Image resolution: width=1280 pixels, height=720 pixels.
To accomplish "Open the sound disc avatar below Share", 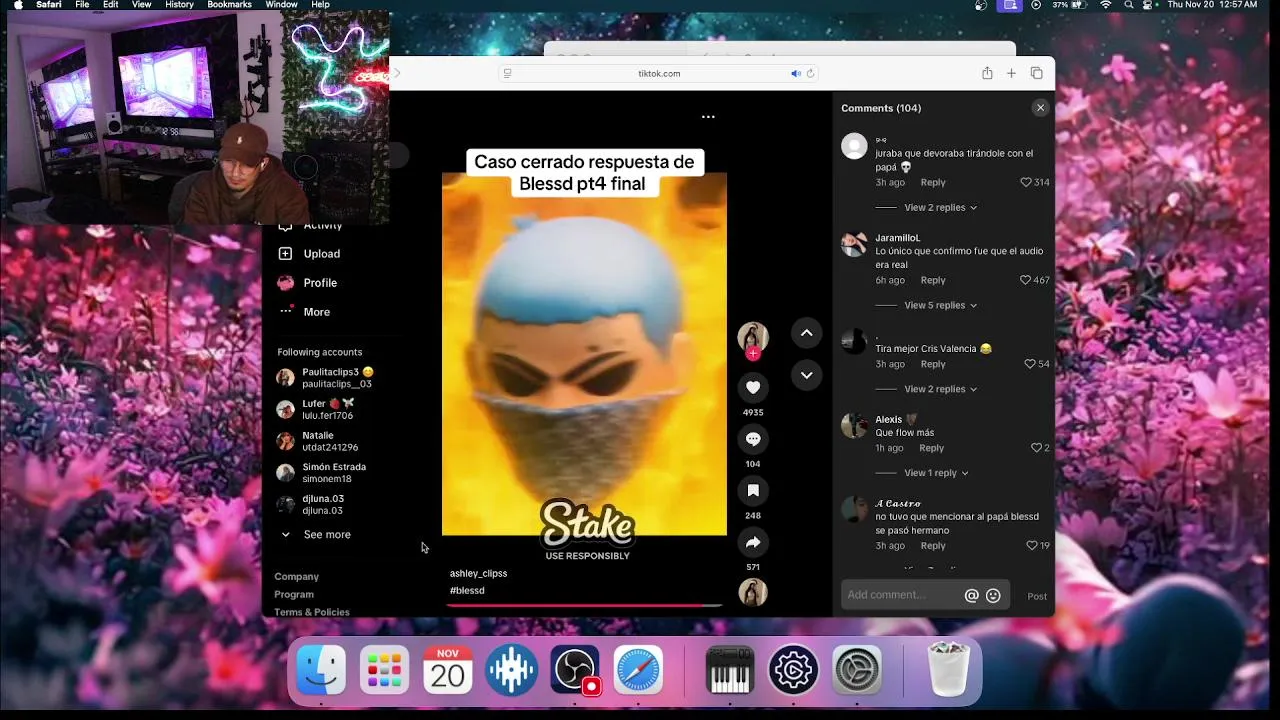I will (753, 592).
